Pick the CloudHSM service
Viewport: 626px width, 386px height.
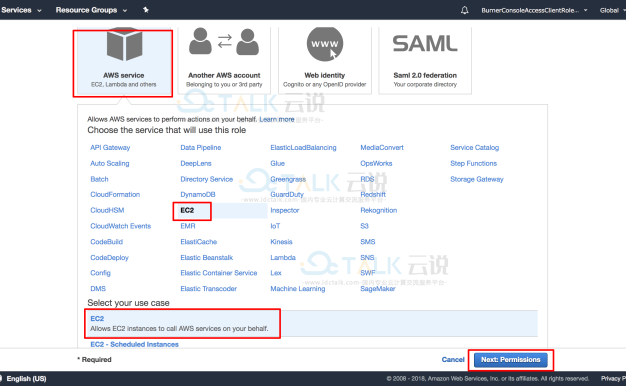(x=107, y=210)
